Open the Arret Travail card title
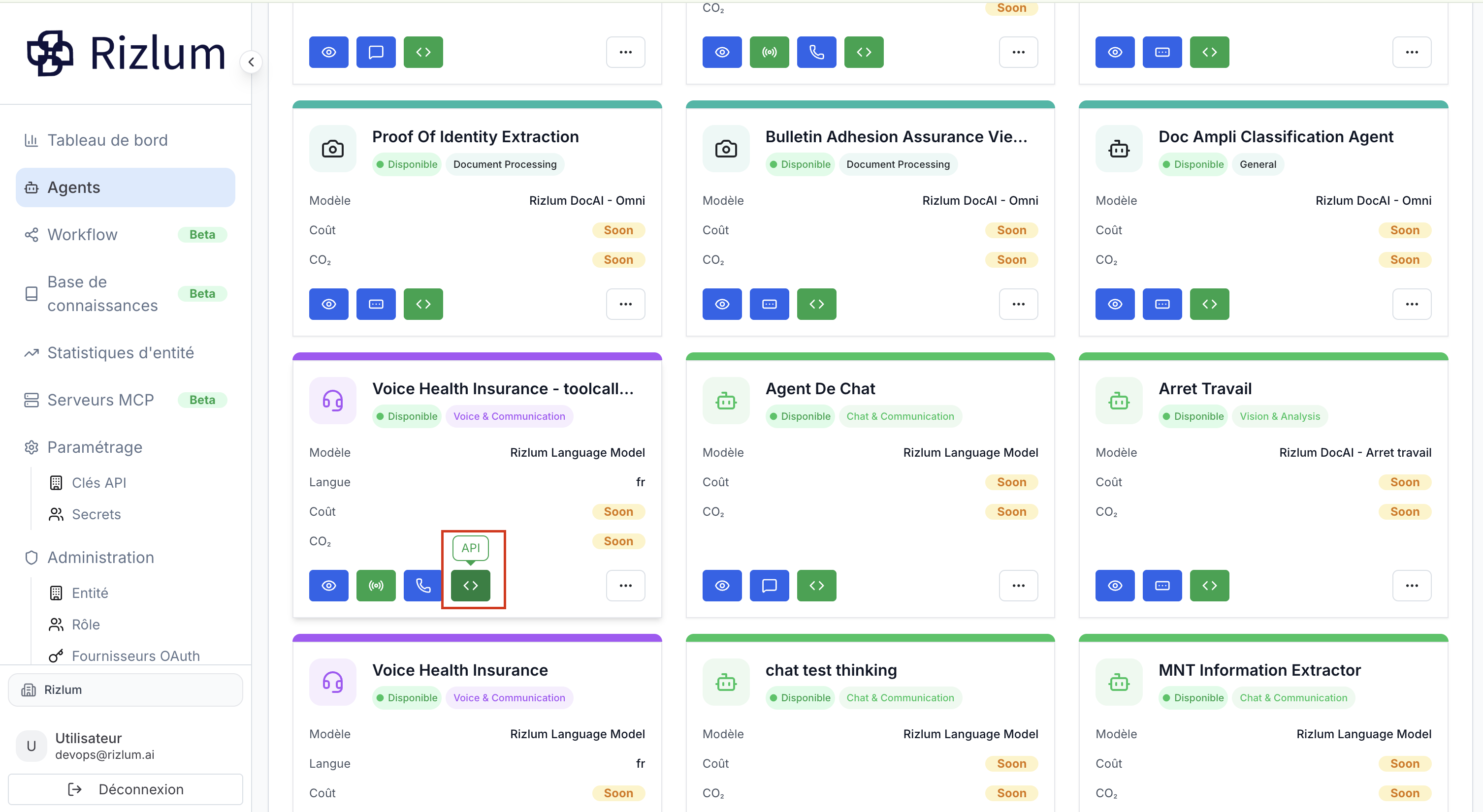 click(1205, 388)
